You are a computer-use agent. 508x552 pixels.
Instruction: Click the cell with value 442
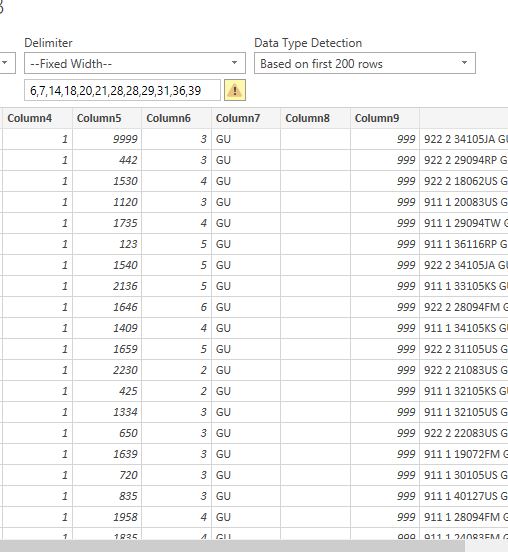pos(107,160)
